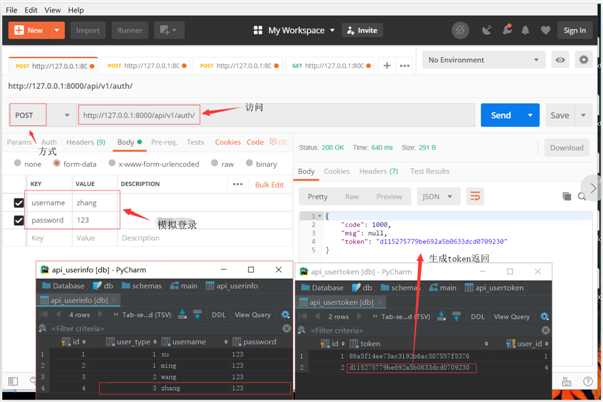Open the POST method dropdown
This screenshot has width=603, height=402.
[42, 115]
